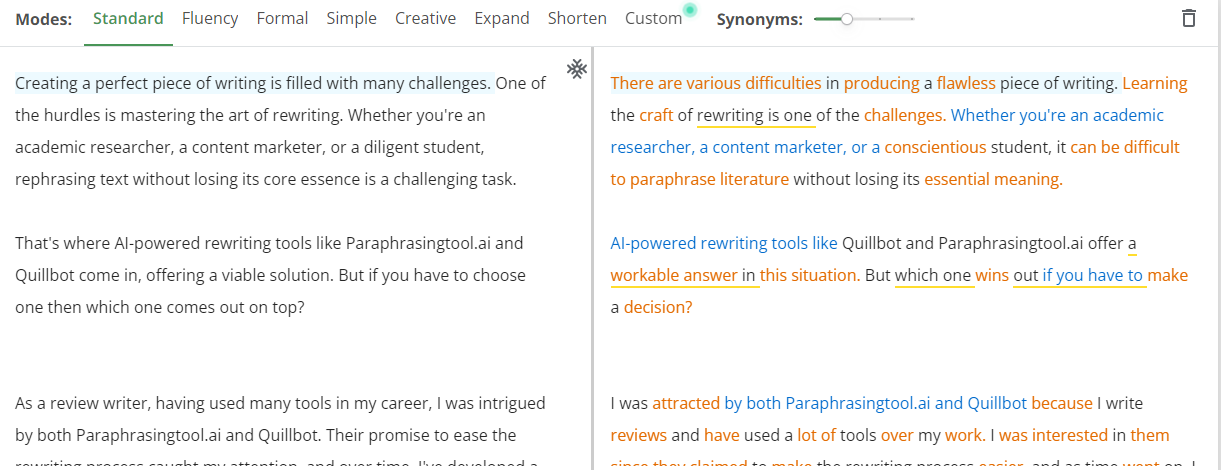Click the orange word "attracted" in output
The image size is (1221, 470).
pos(686,403)
